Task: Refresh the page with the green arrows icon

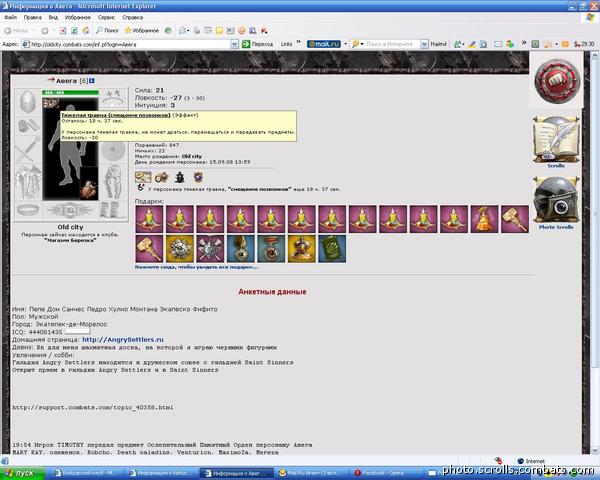Action: 74,31
